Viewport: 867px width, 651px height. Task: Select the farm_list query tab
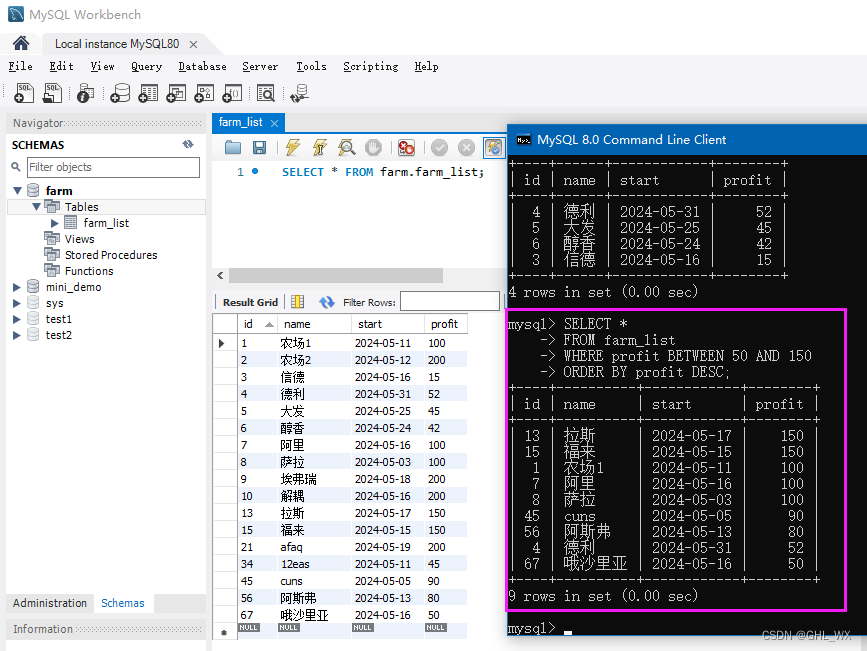point(241,122)
